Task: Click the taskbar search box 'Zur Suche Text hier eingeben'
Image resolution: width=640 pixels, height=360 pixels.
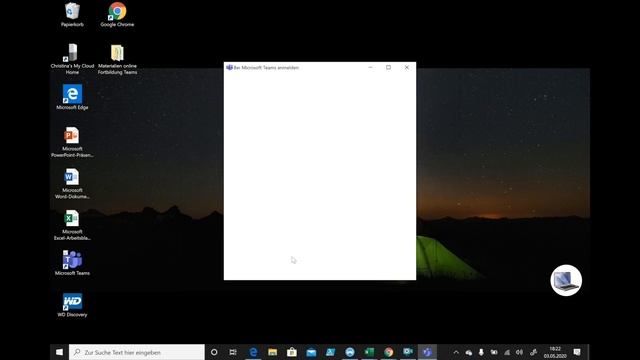Action: pyautogui.click(x=137, y=352)
